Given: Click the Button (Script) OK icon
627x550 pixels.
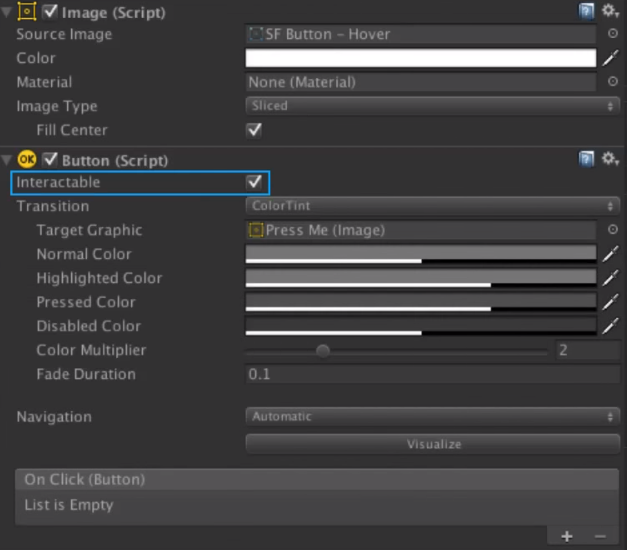Looking at the screenshot, I should coord(27,159).
